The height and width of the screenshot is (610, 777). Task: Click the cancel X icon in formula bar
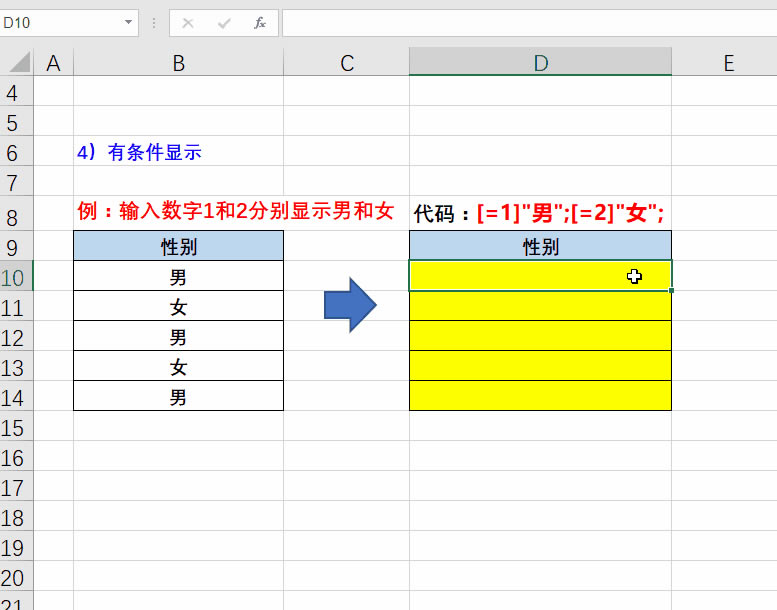coord(188,23)
